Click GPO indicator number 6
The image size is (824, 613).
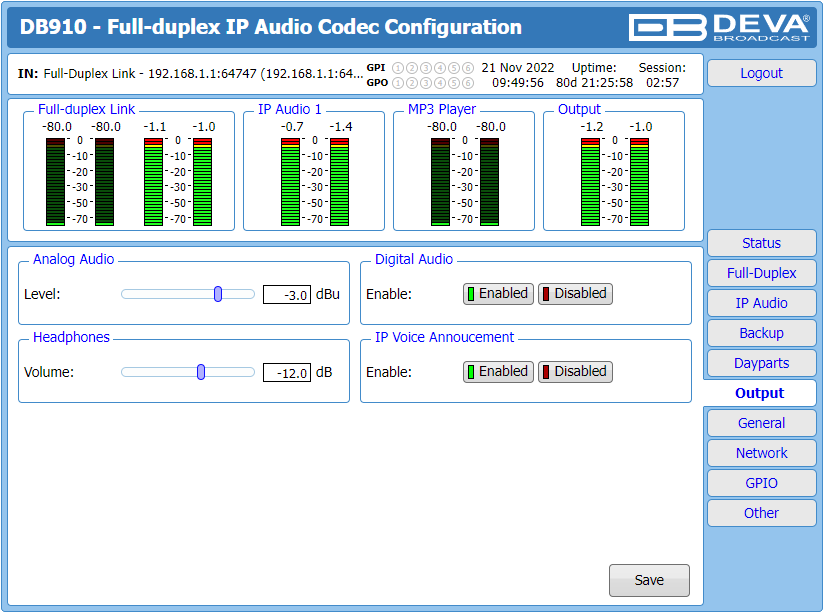tap(468, 83)
